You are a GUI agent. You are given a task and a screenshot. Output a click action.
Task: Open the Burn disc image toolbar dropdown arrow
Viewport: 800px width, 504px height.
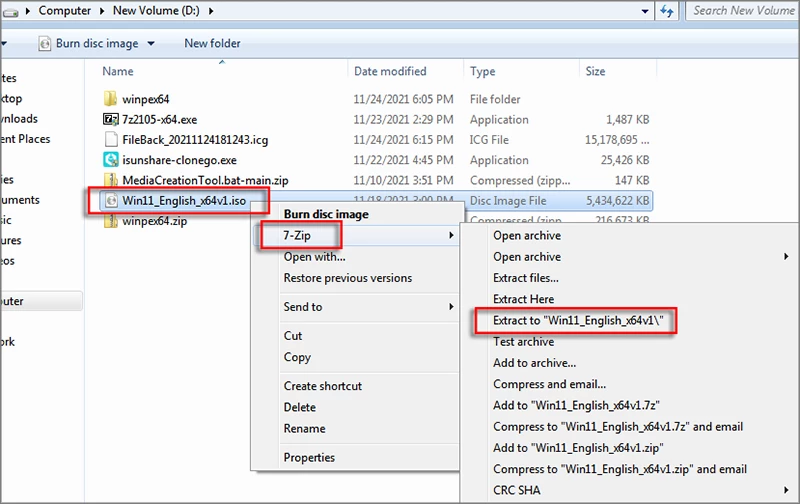click(151, 43)
